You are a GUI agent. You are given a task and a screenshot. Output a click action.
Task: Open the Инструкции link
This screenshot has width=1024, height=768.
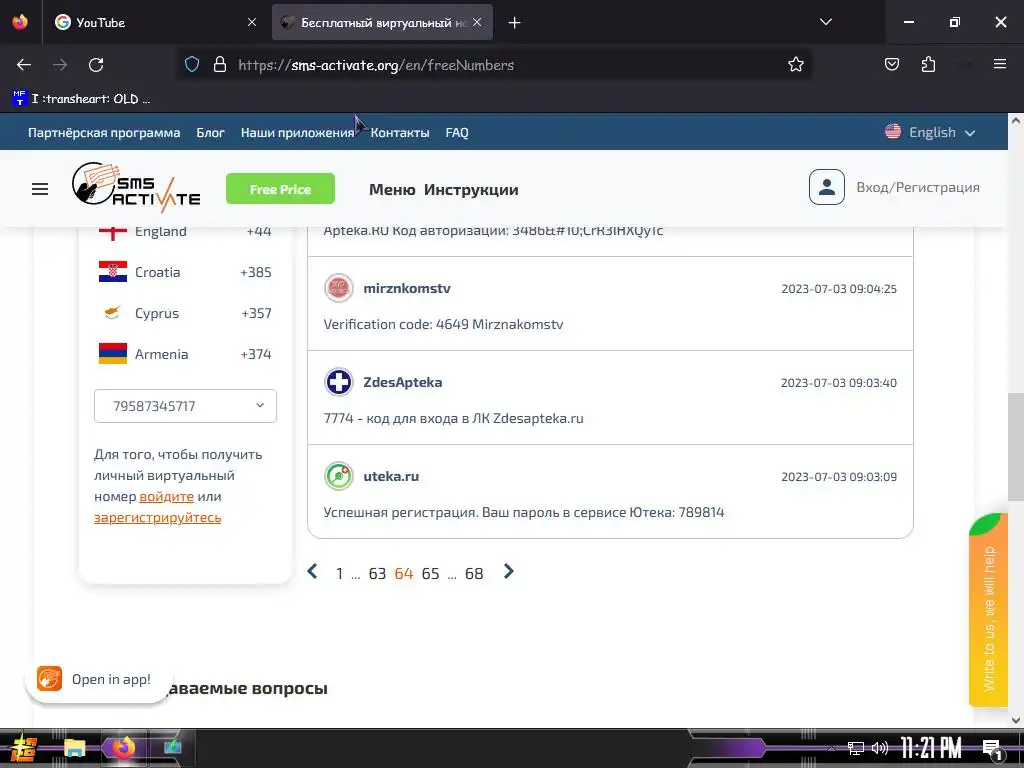click(471, 189)
